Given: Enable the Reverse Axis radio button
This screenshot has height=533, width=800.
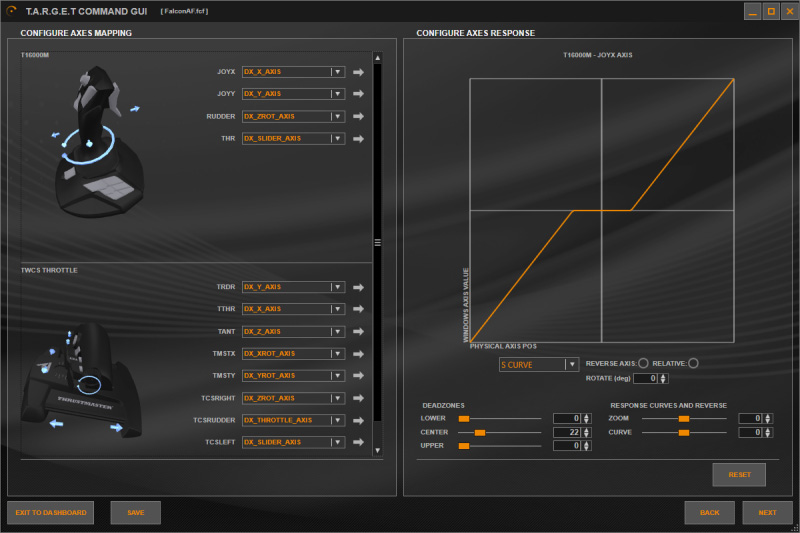Looking at the screenshot, I should coord(643,363).
